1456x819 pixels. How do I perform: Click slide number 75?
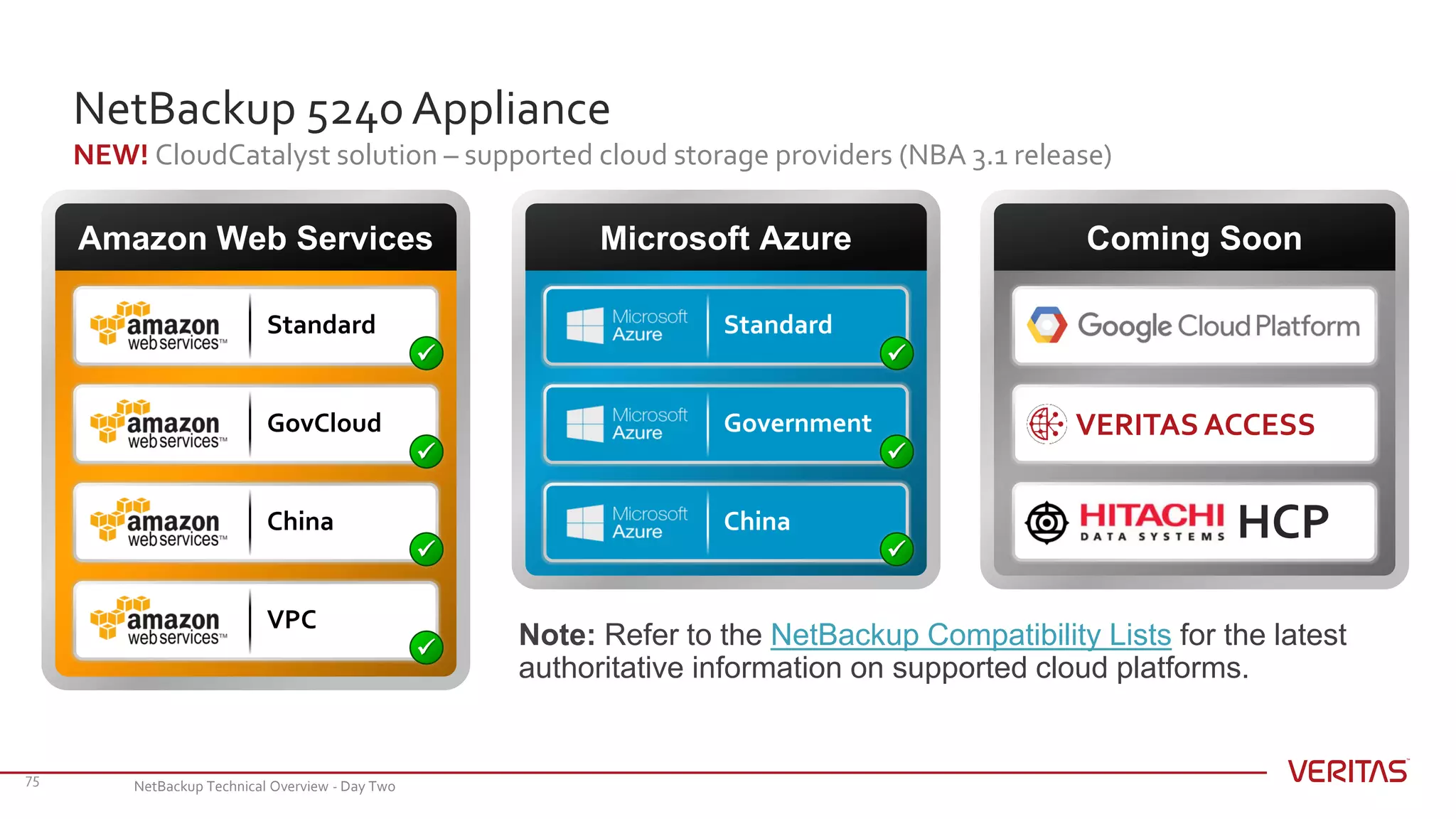pos(33,782)
